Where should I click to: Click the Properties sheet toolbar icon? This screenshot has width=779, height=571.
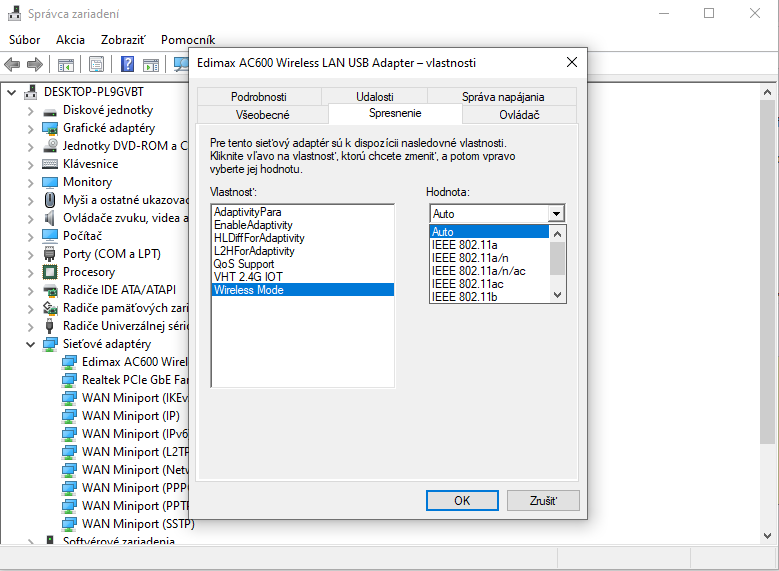96,64
